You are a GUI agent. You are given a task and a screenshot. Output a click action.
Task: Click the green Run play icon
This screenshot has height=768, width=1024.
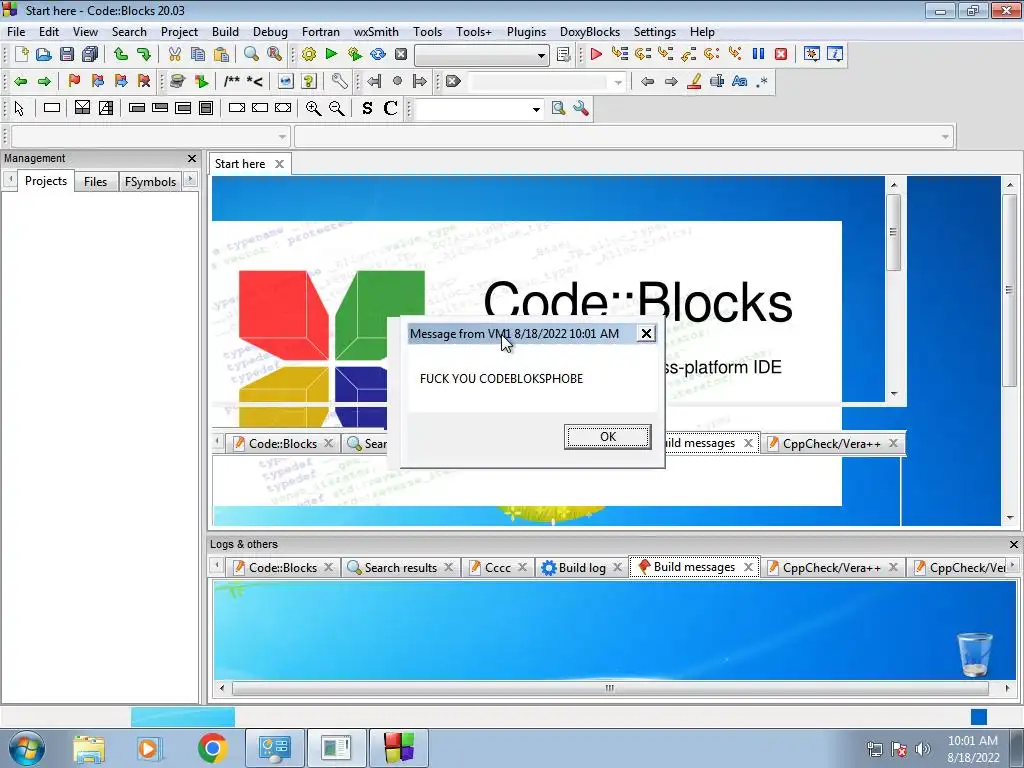(x=331, y=54)
